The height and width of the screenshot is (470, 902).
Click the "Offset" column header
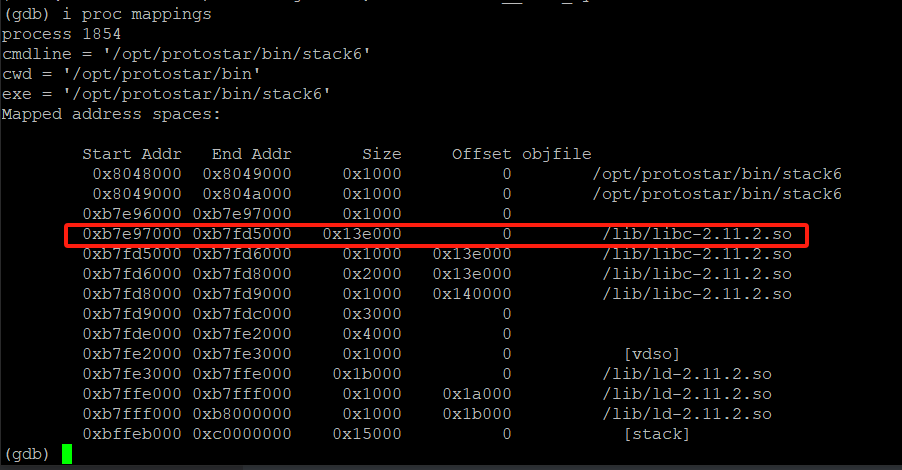coord(481,154)
